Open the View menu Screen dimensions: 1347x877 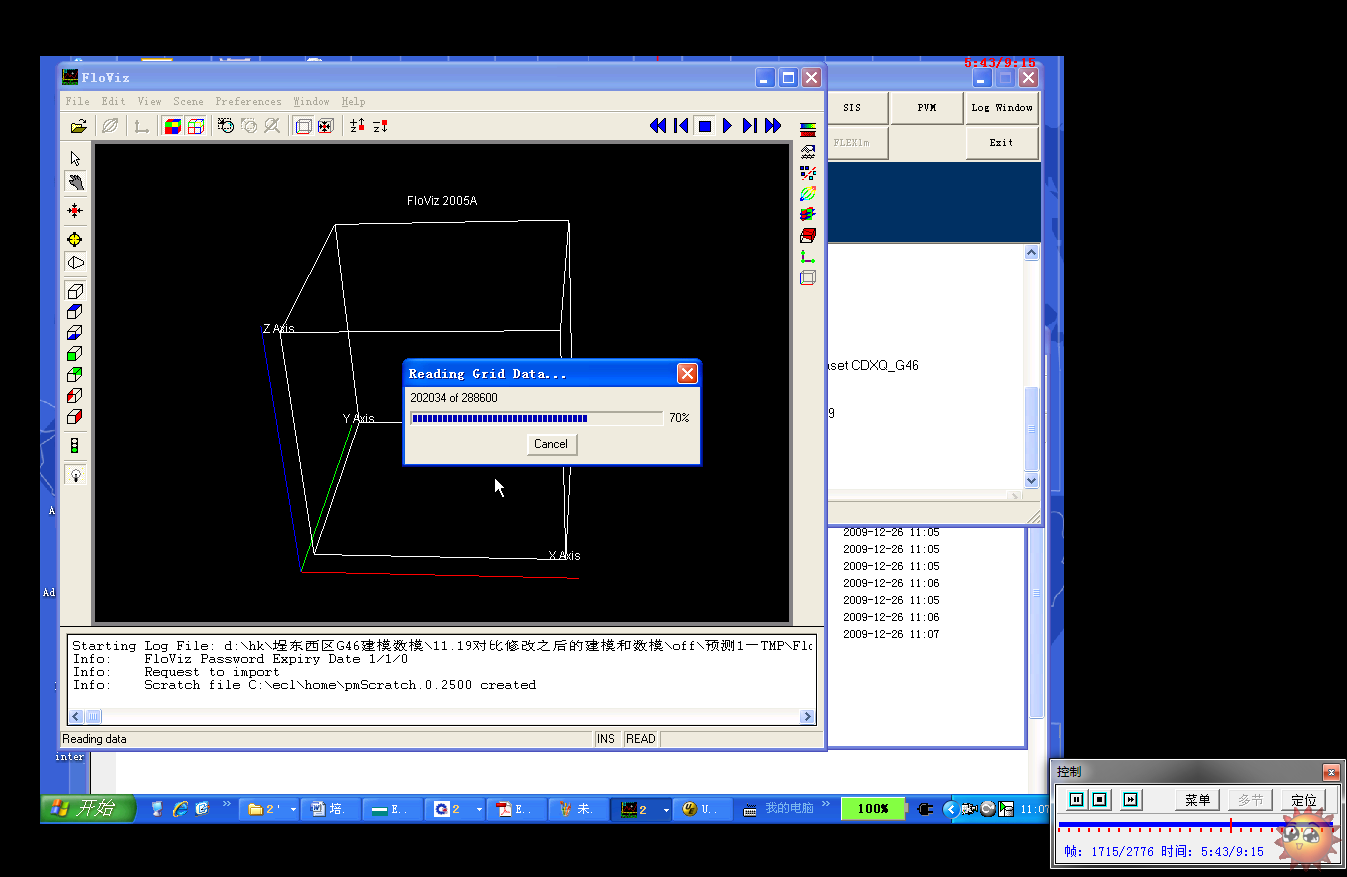coord(149,101)
